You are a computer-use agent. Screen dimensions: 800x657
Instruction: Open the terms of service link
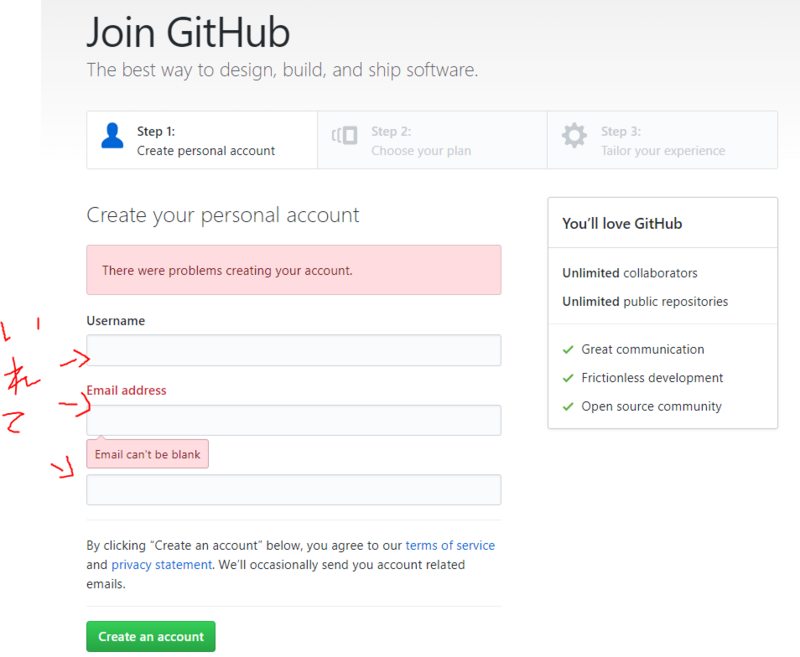pos(450,546)
